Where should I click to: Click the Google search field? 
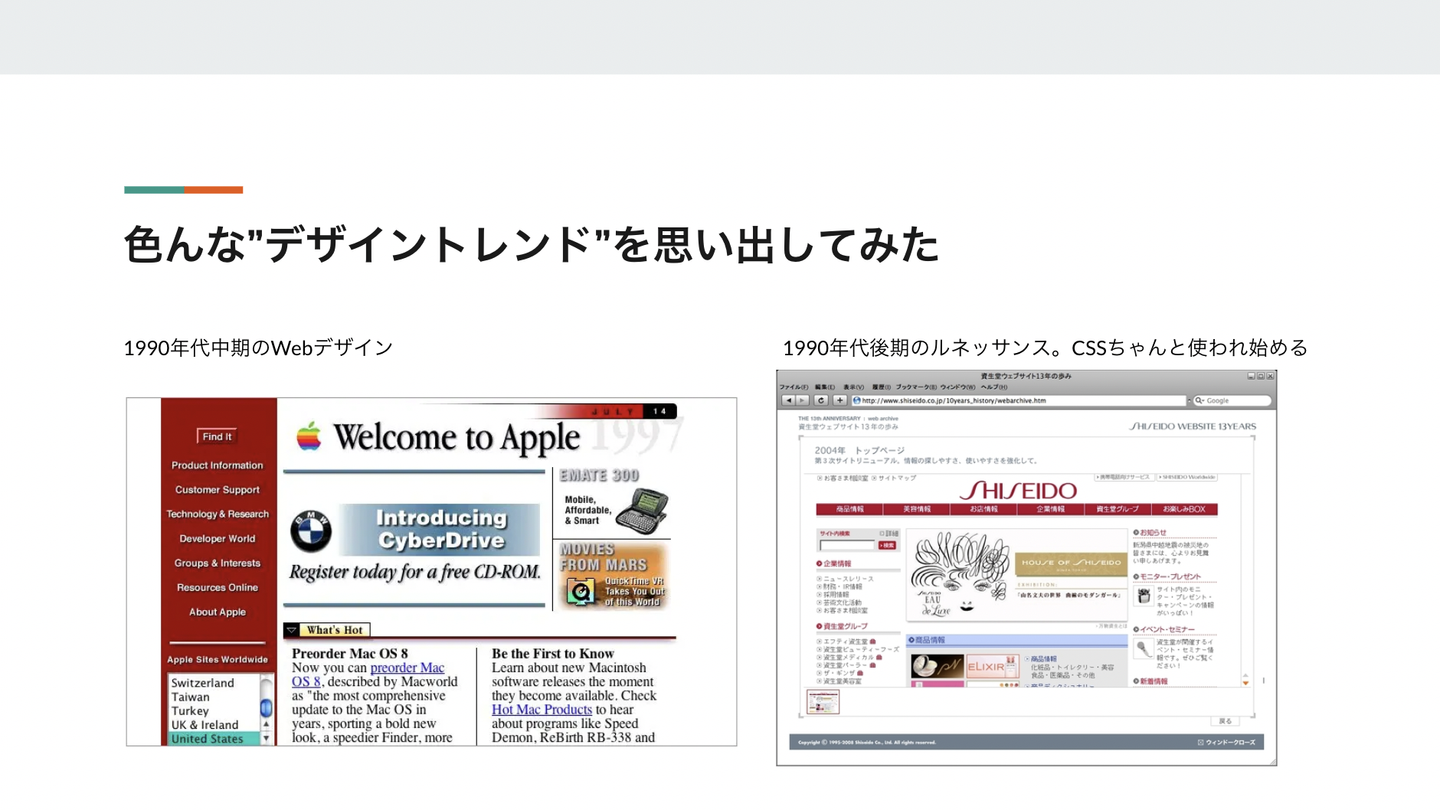[x=1232, y=400]
